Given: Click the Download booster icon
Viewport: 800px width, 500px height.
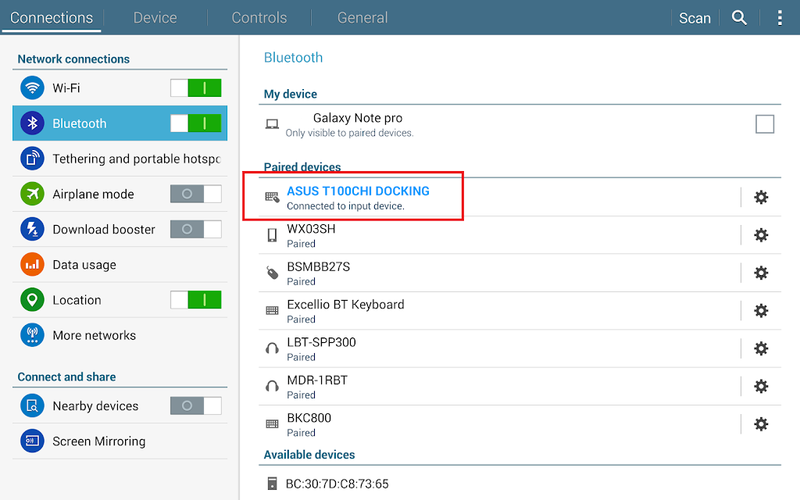Looking at the screenshot, I should (32, 229).
